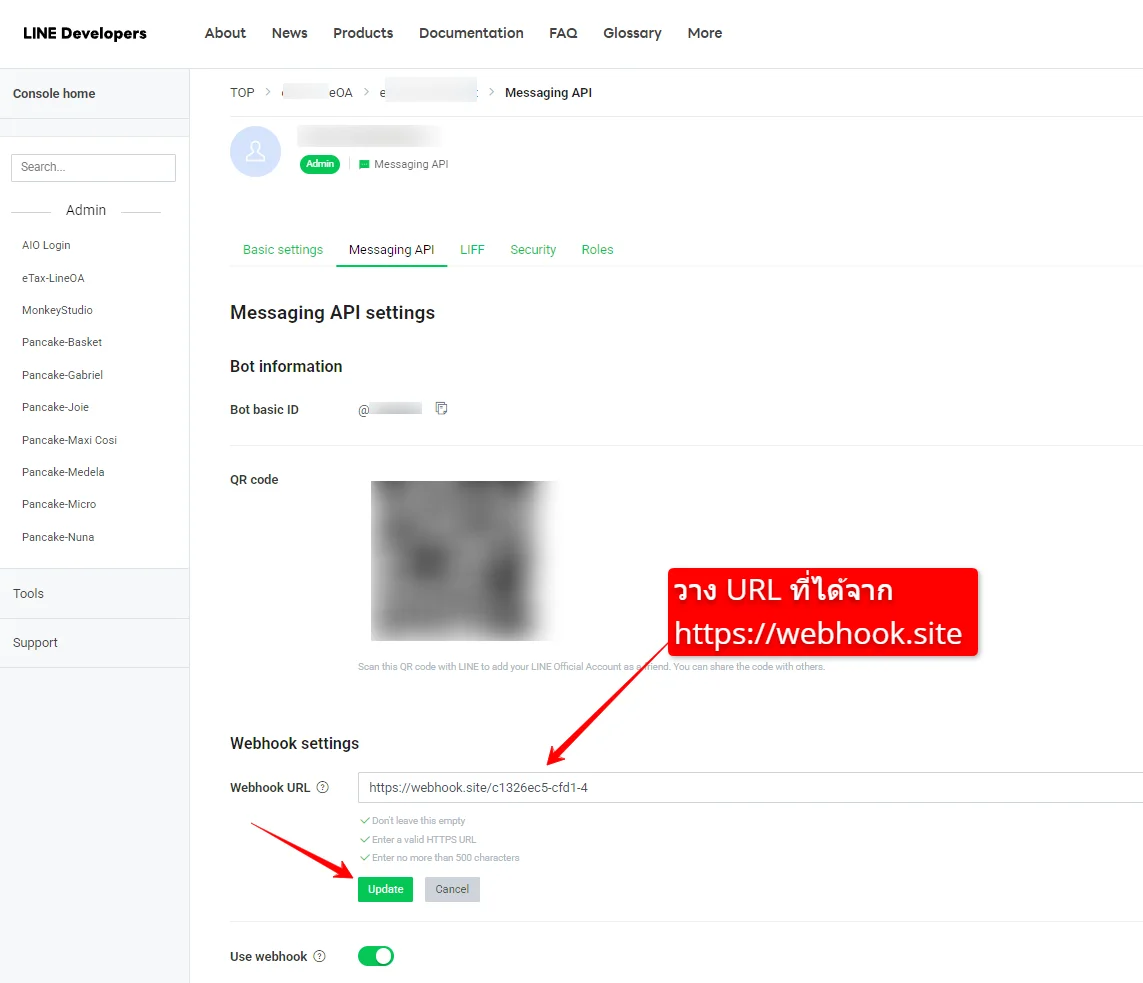Select the Messaging API tab
Viewport: 1143px width, 983px height.
(x=391, y=249)
